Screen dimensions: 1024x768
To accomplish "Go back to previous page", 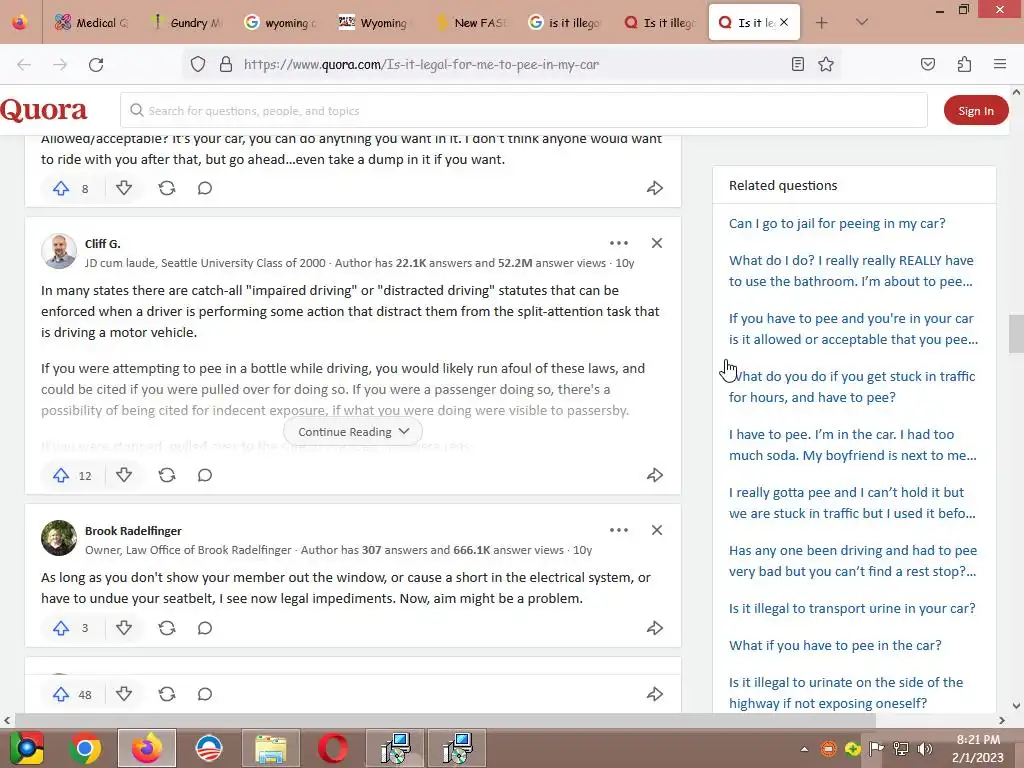I will point(24,65).
